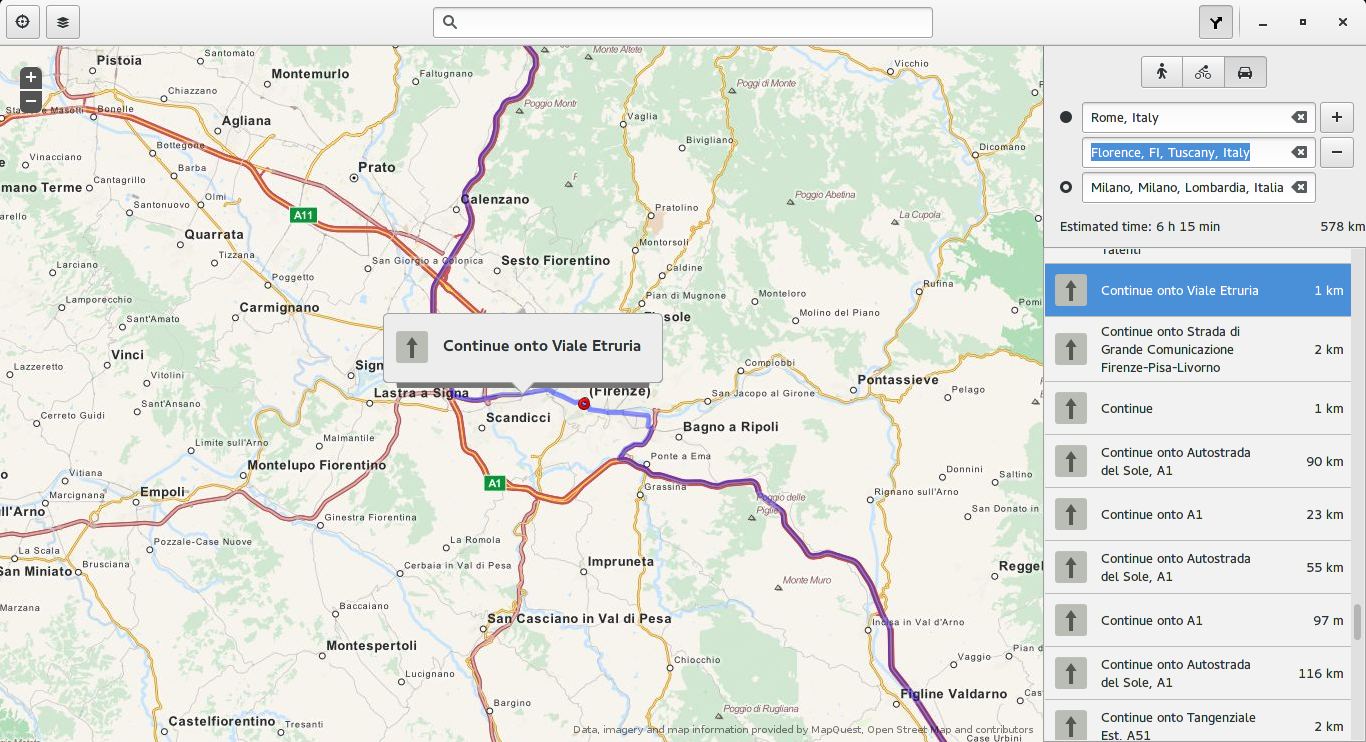Select Tangenziale Est, A51 instruction

1197,722
